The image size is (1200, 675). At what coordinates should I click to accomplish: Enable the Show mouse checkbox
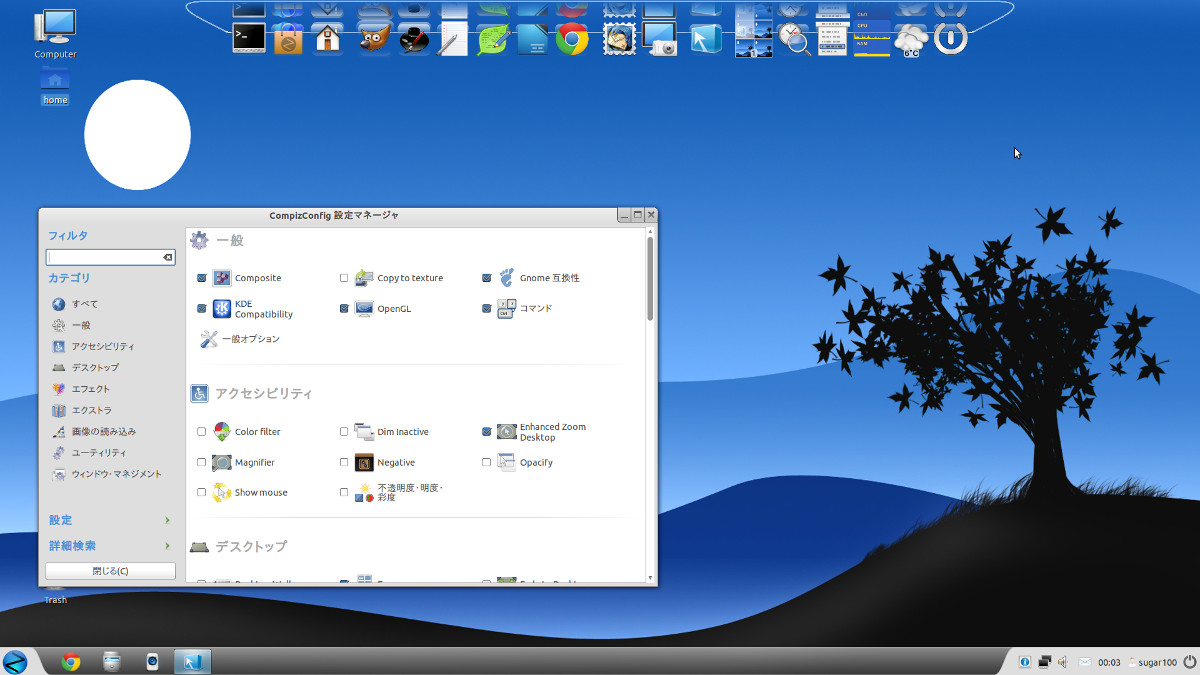click(202, 493)
